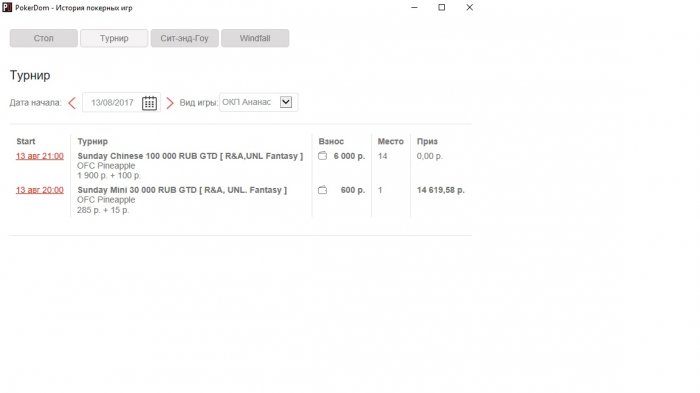Viewport: 700px width, 393px height.
Task: Sort by the Start column header
Action: [x=25, y=141]
